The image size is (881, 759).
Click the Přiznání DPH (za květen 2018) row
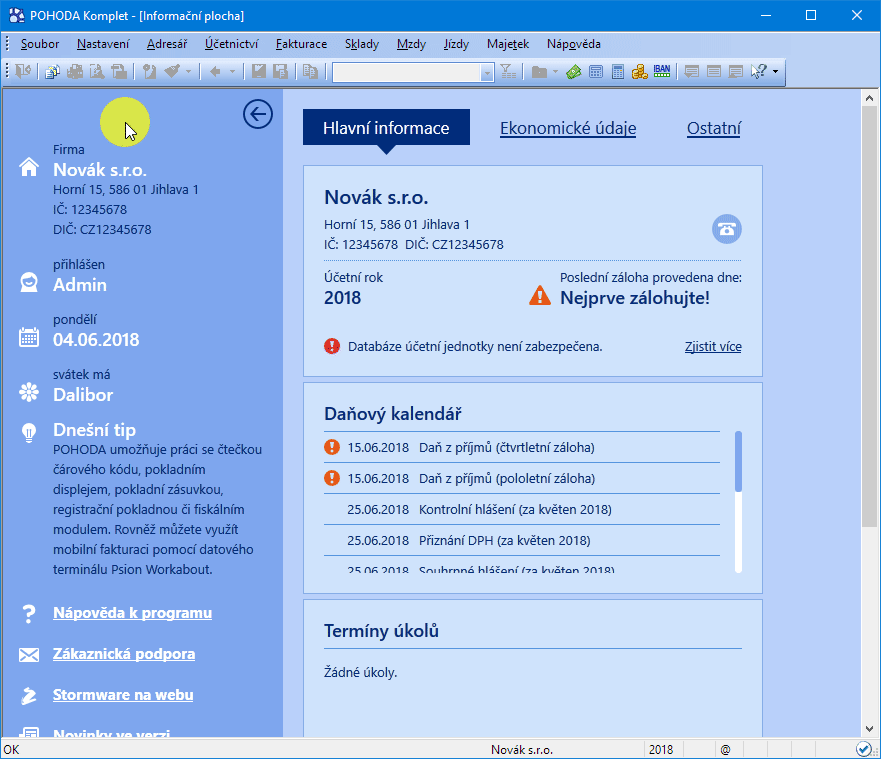522,540
